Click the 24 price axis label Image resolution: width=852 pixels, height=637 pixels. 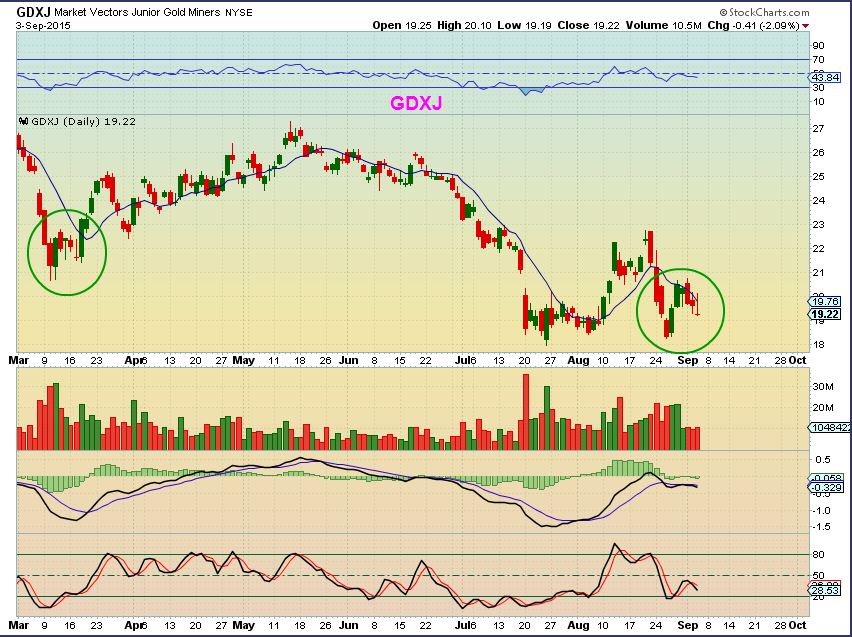pos(818,201)
